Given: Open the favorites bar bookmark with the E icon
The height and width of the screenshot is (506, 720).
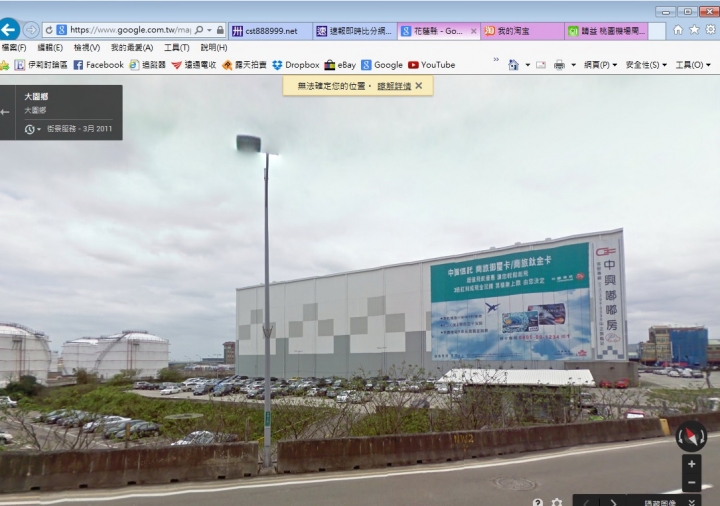Looking at the screenshot, I should click(x=41, y=65).
